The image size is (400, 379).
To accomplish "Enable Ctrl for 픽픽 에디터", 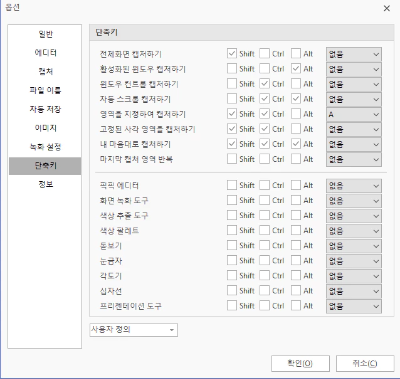I will (x=264, y=185).
